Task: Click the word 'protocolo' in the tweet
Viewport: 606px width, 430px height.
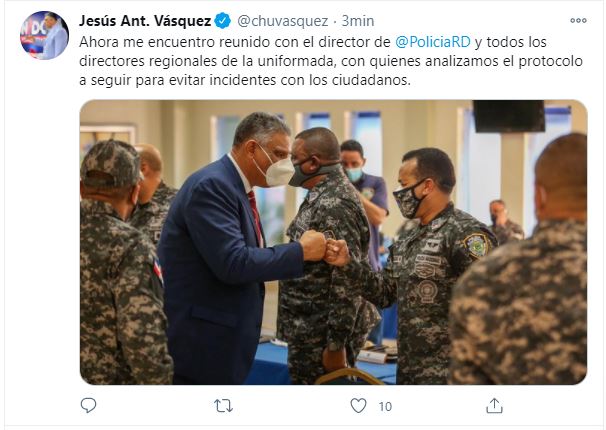Action: [550, 61]
